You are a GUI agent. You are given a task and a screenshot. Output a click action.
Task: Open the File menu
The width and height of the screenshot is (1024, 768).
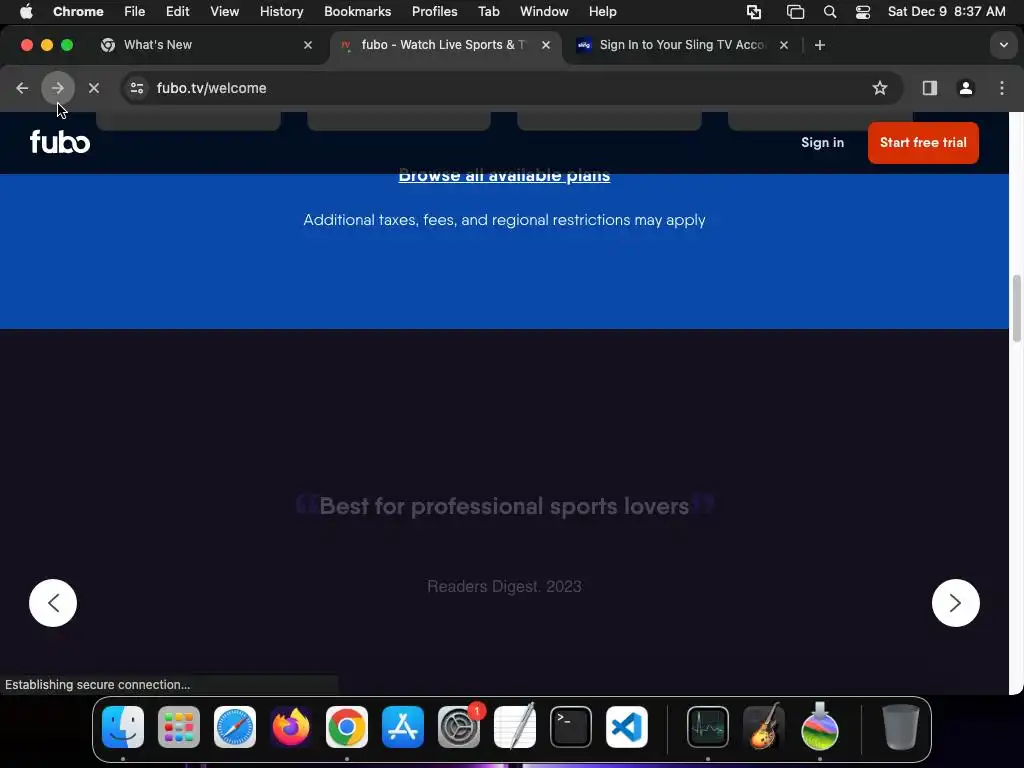pos(135,11)
